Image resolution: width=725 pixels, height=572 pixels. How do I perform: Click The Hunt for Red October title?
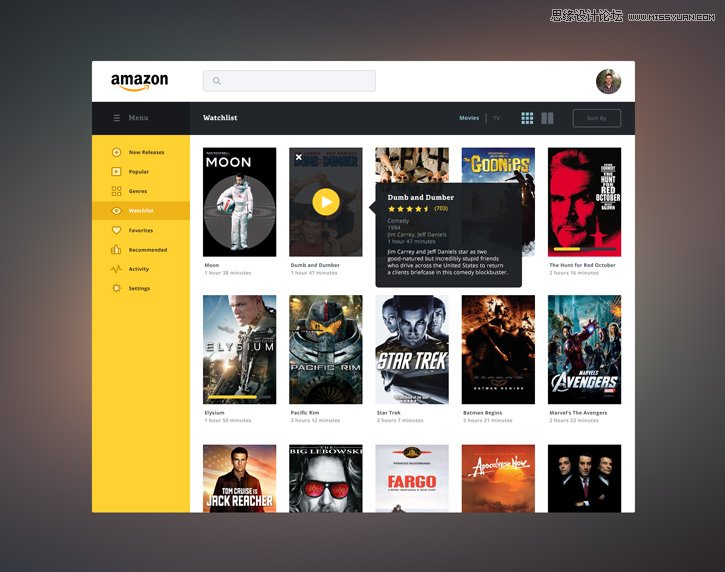pos(583,265)
